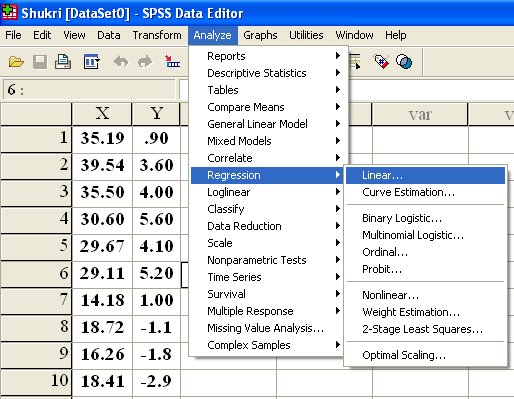This screenshot has width=514, height=399.
Task: Click cell with value 14.18
Action: (102, 301)
